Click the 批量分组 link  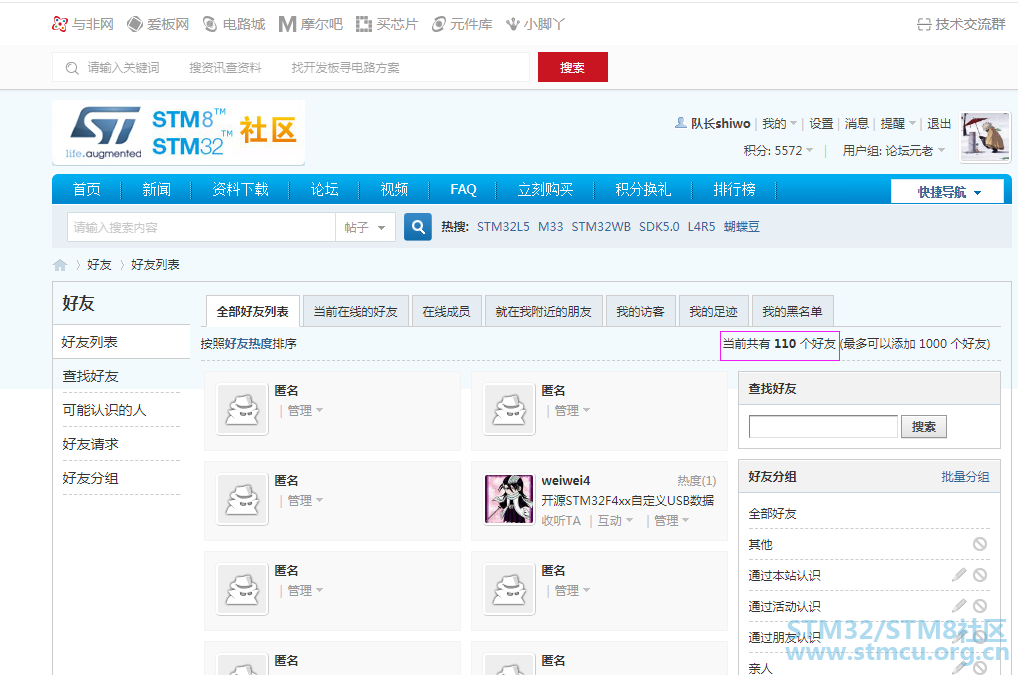pos(965,476)
